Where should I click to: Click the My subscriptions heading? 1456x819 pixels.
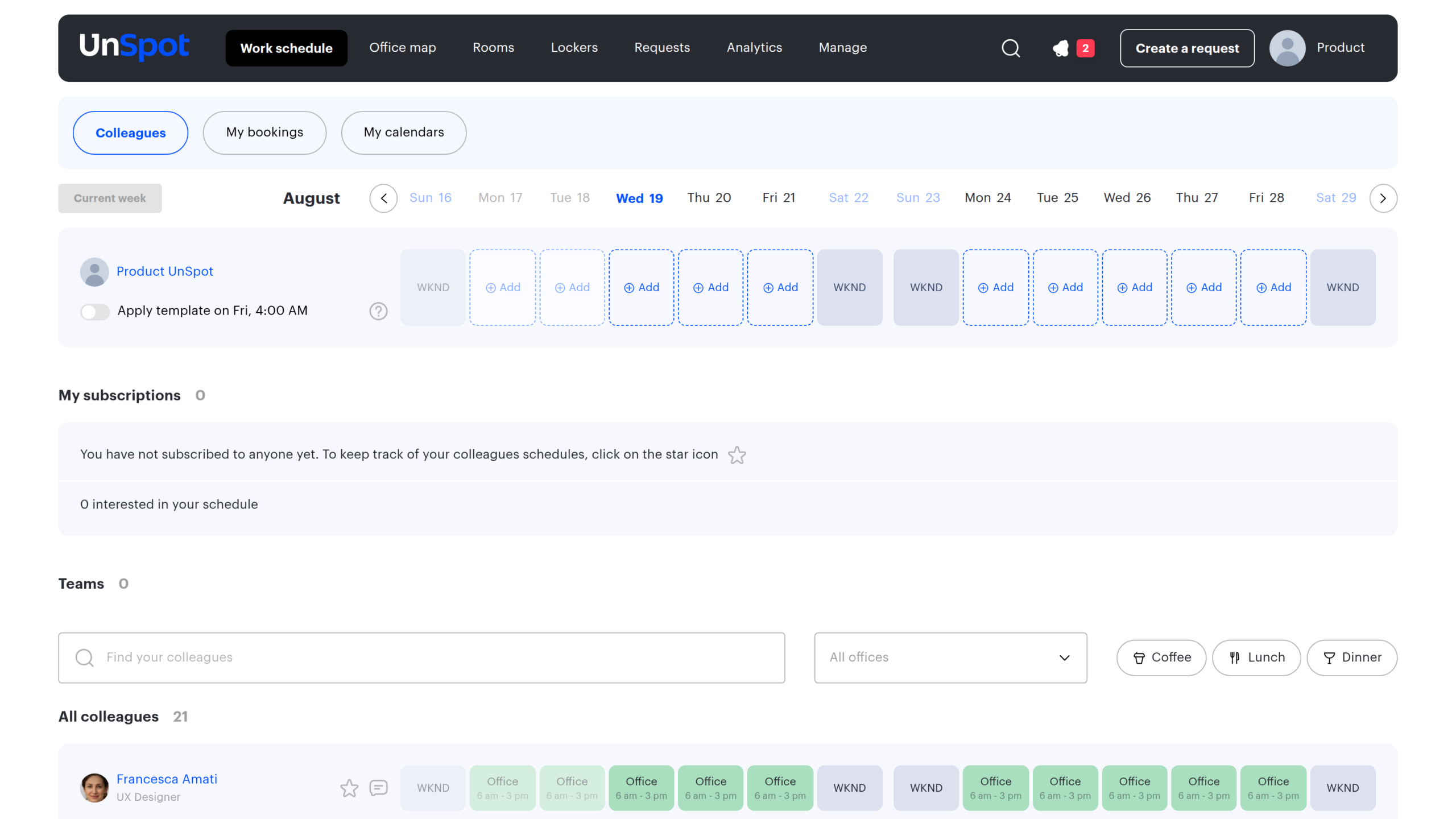tap(119, 395)
